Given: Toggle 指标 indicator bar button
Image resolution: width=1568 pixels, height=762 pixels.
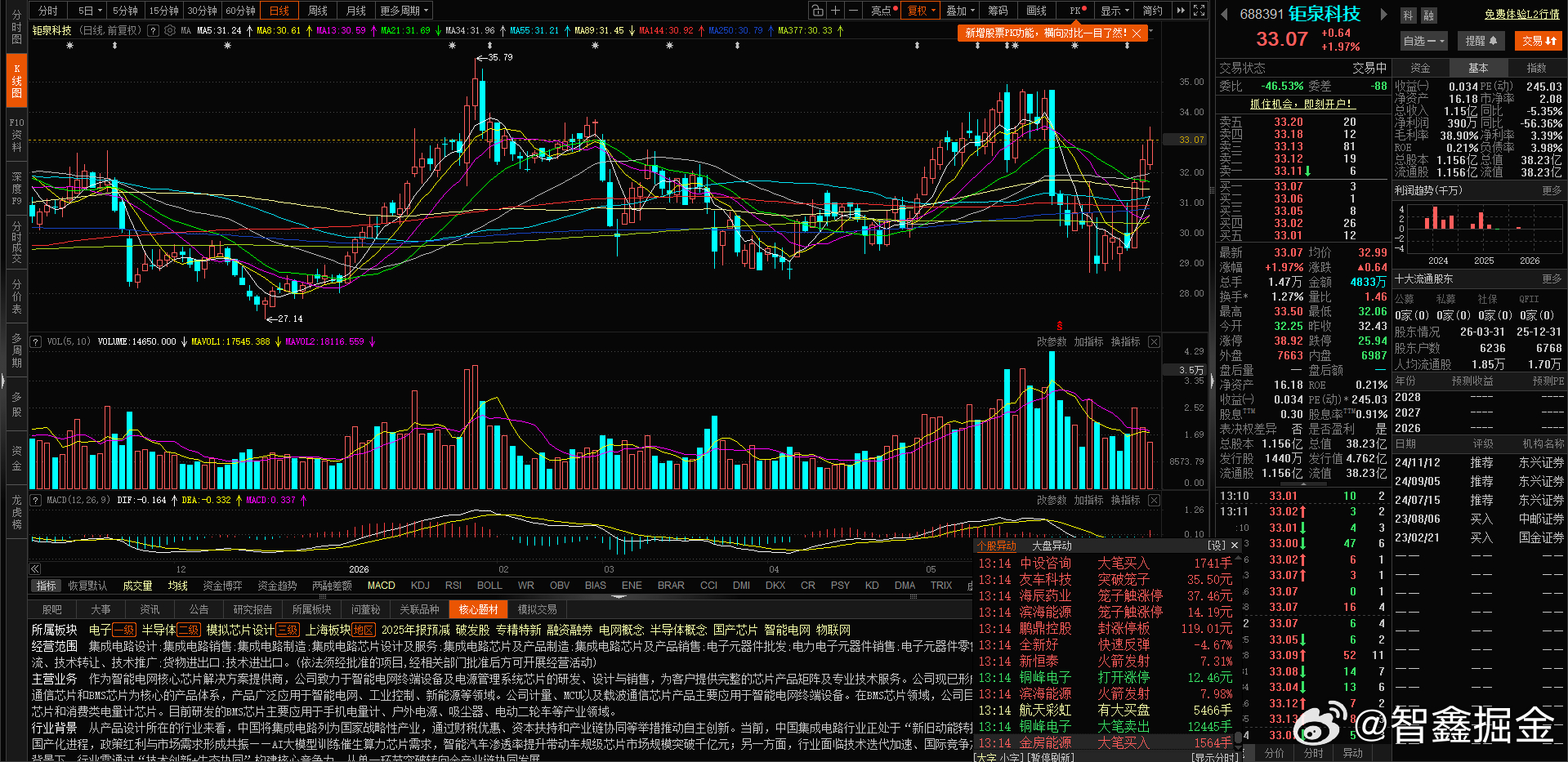Looking at the screenshot, I should pyautogui.click(x=47, y=586).
